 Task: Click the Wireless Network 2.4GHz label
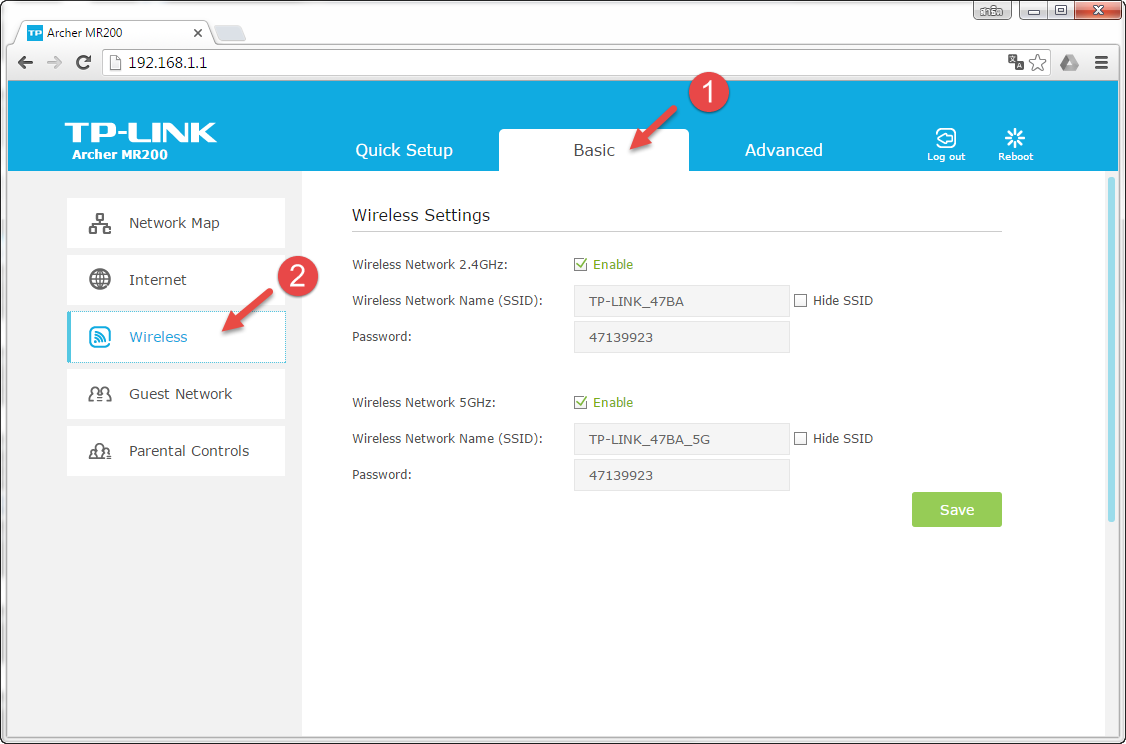430,264
